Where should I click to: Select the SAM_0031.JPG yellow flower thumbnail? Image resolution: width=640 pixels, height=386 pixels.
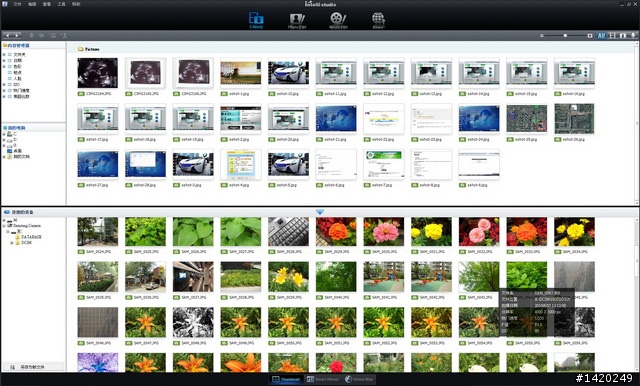coord(431,231)
